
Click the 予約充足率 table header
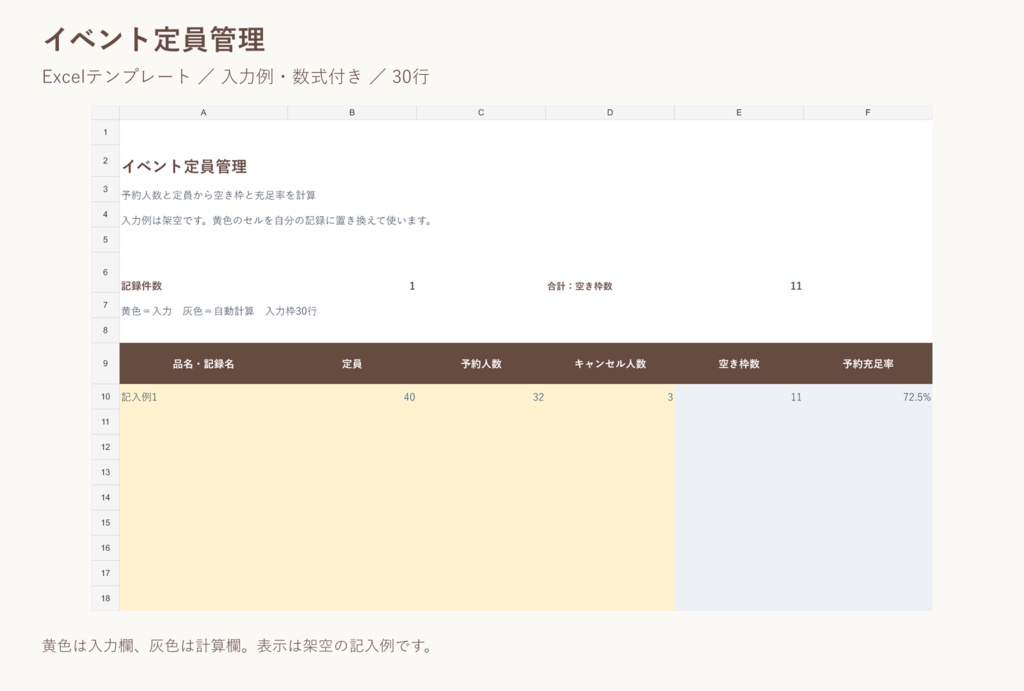(868, 364)
